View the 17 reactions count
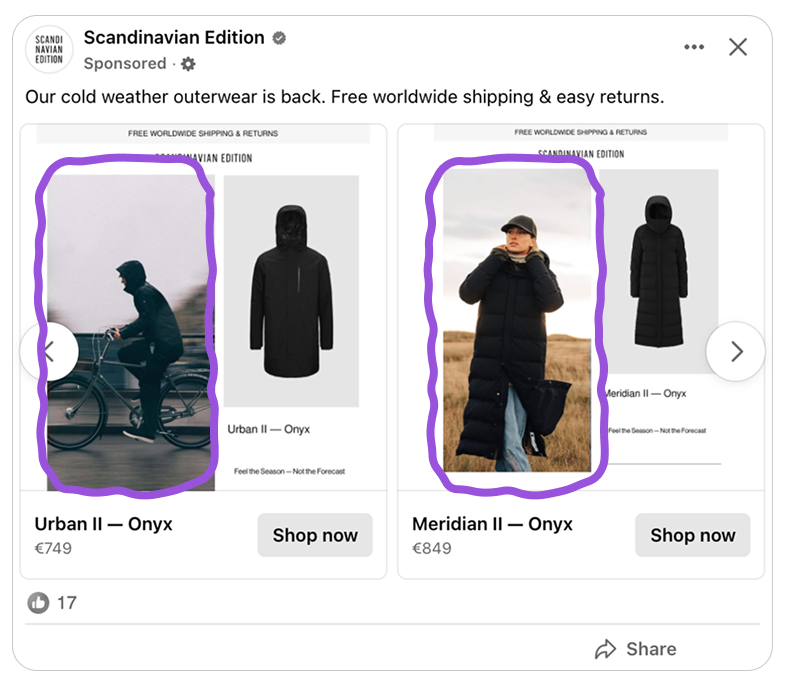 point(66,603)
